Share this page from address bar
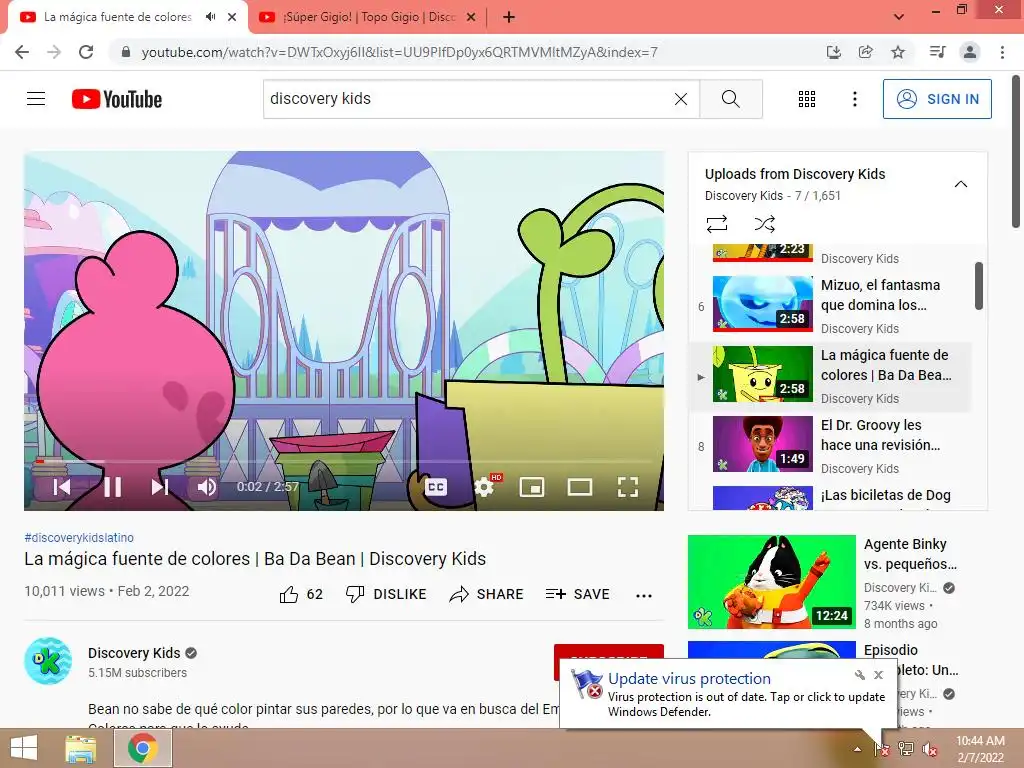 (865, 52)
